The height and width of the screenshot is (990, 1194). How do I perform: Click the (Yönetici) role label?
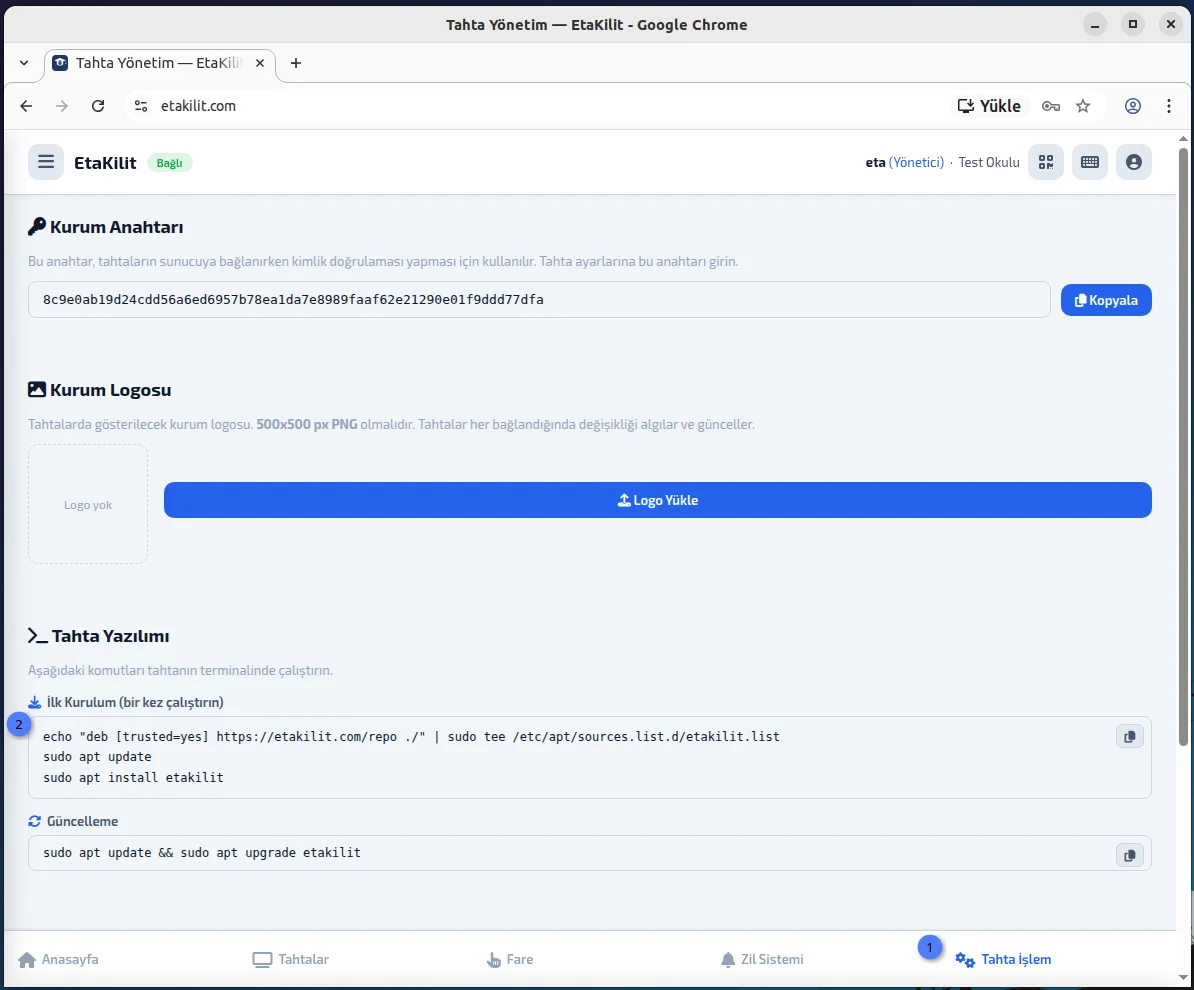[x=916, y=162]
